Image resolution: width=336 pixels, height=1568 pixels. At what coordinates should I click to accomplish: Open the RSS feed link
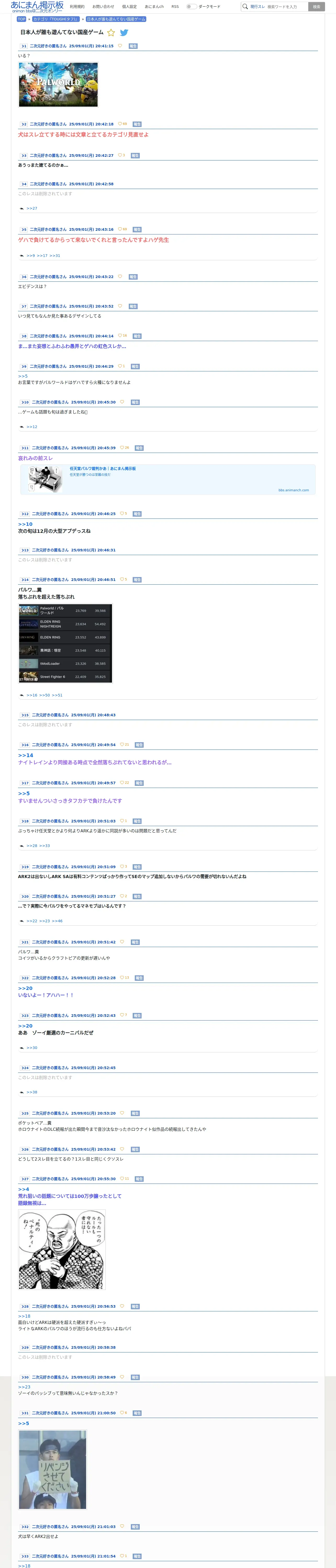(175, 7)
